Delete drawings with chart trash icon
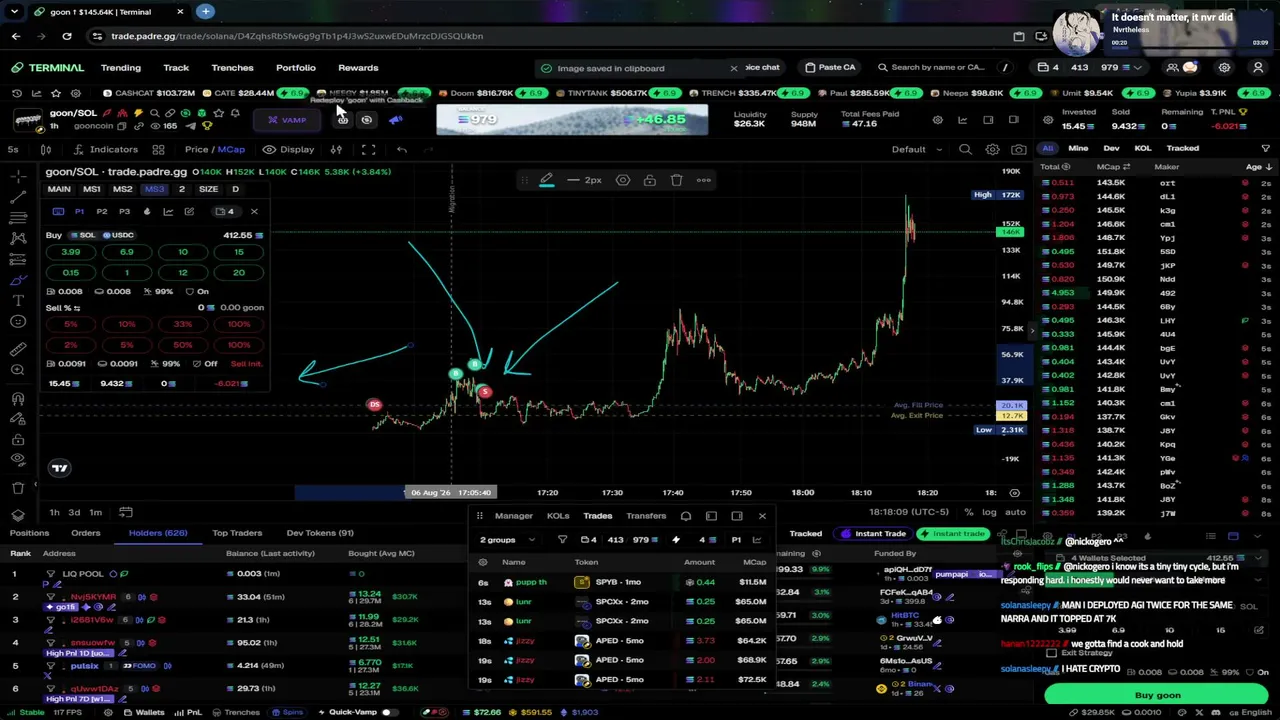The height and width of the screenshot is (720, 1280). point(18,488)
